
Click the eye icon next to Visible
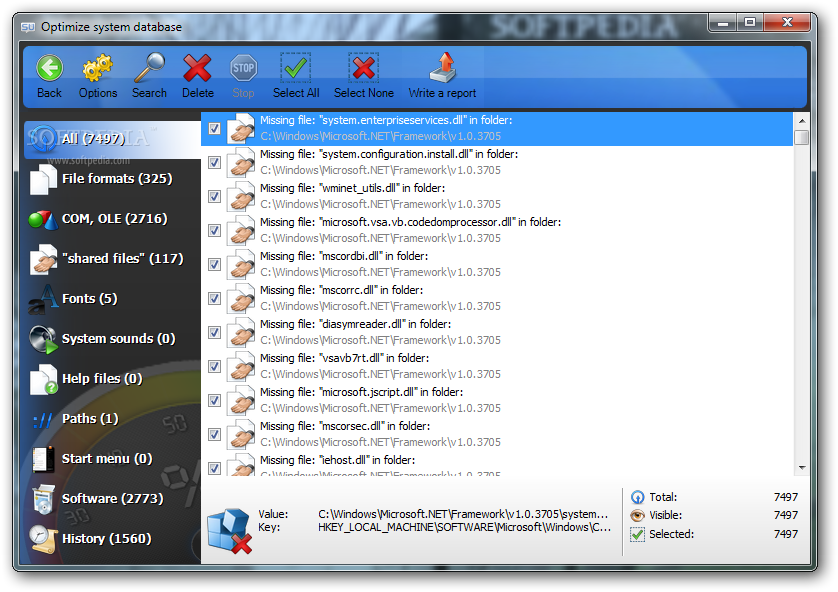(637, 516)
